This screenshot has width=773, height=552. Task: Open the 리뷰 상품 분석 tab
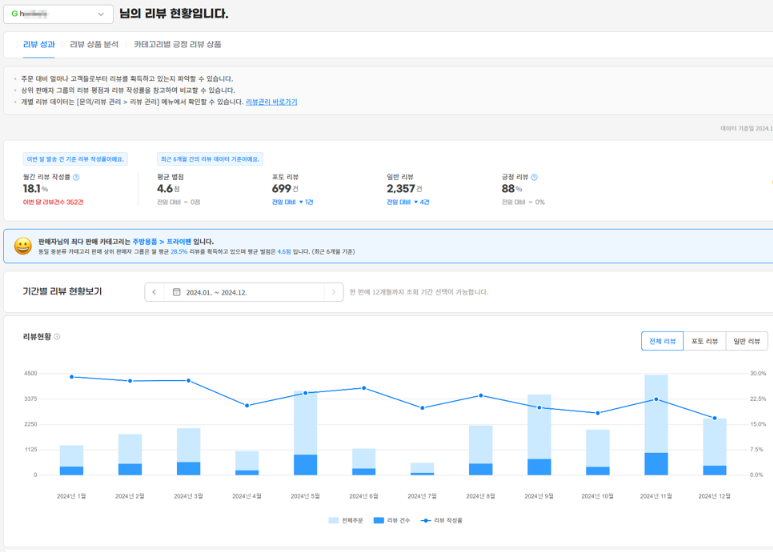(94, 44)
